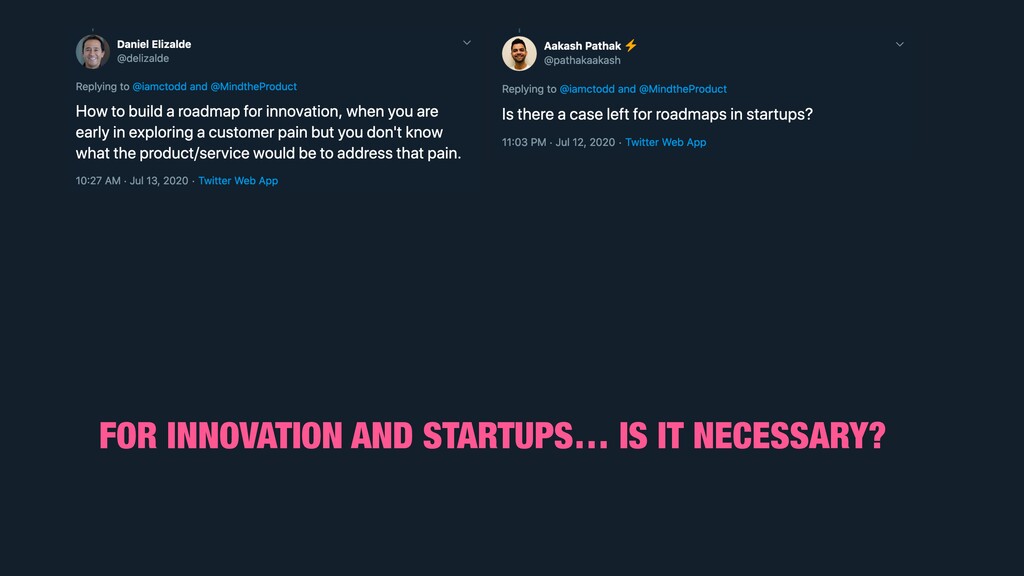Open Aakash Pathak's profile avatar

[x=519, y=54]
